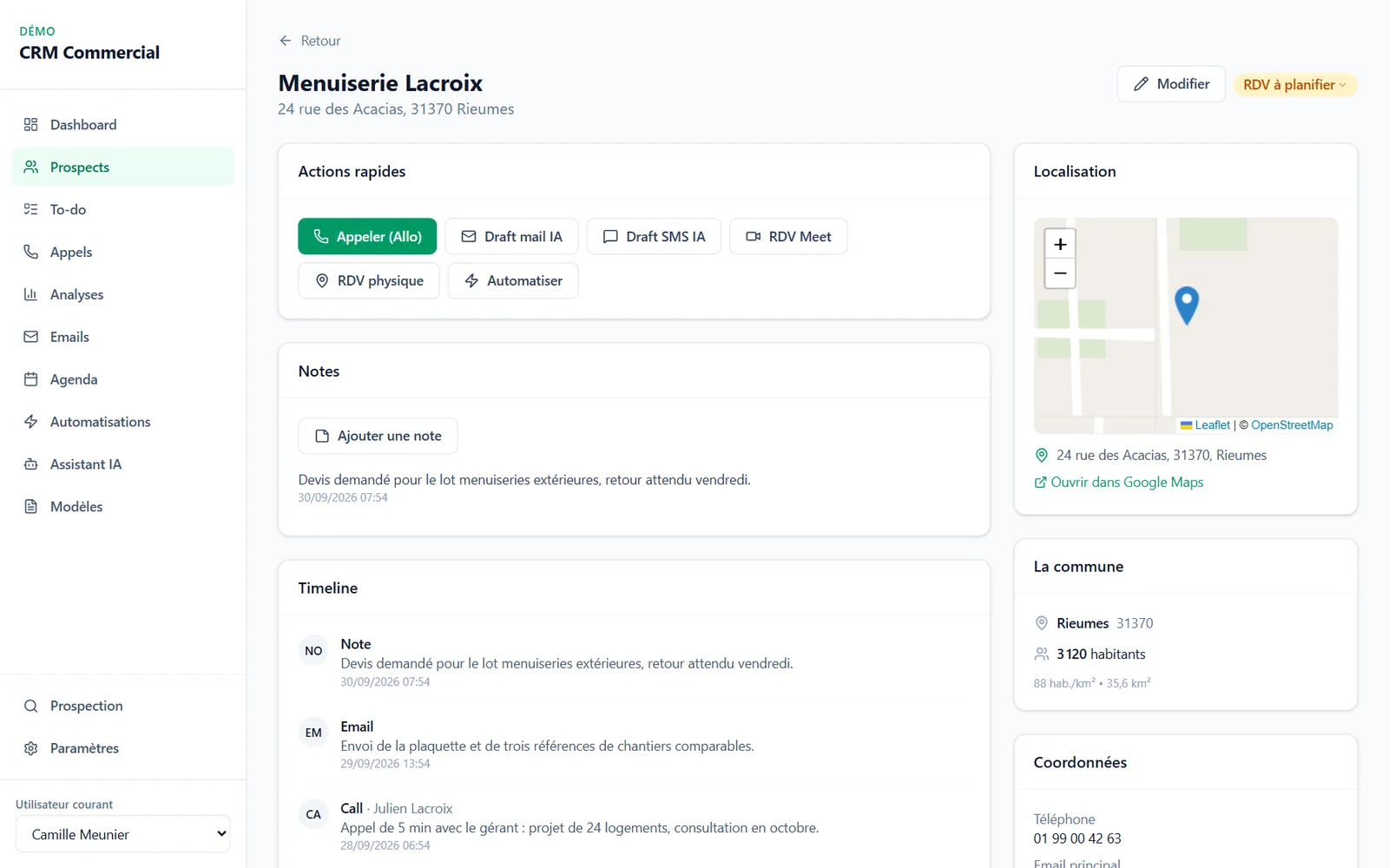Click the RDV Meet button
The height and width of the screenshot is (868, 1389).
click(x=788, y=236)
